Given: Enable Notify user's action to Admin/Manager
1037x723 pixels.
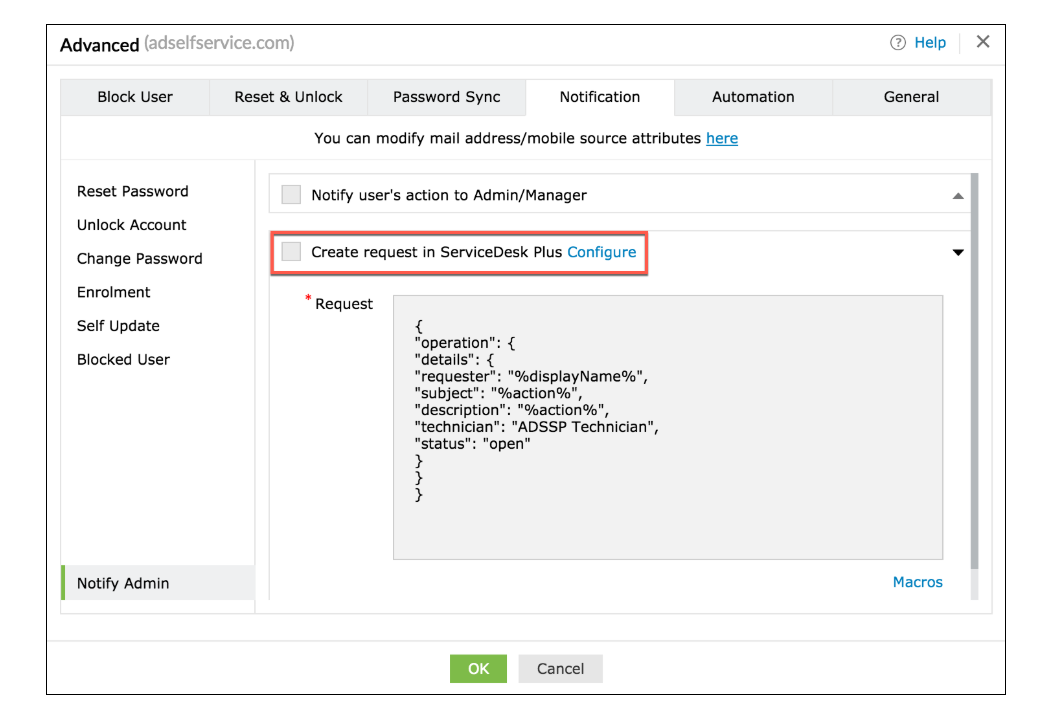Looking at the screenshot, I should (291, 195).
